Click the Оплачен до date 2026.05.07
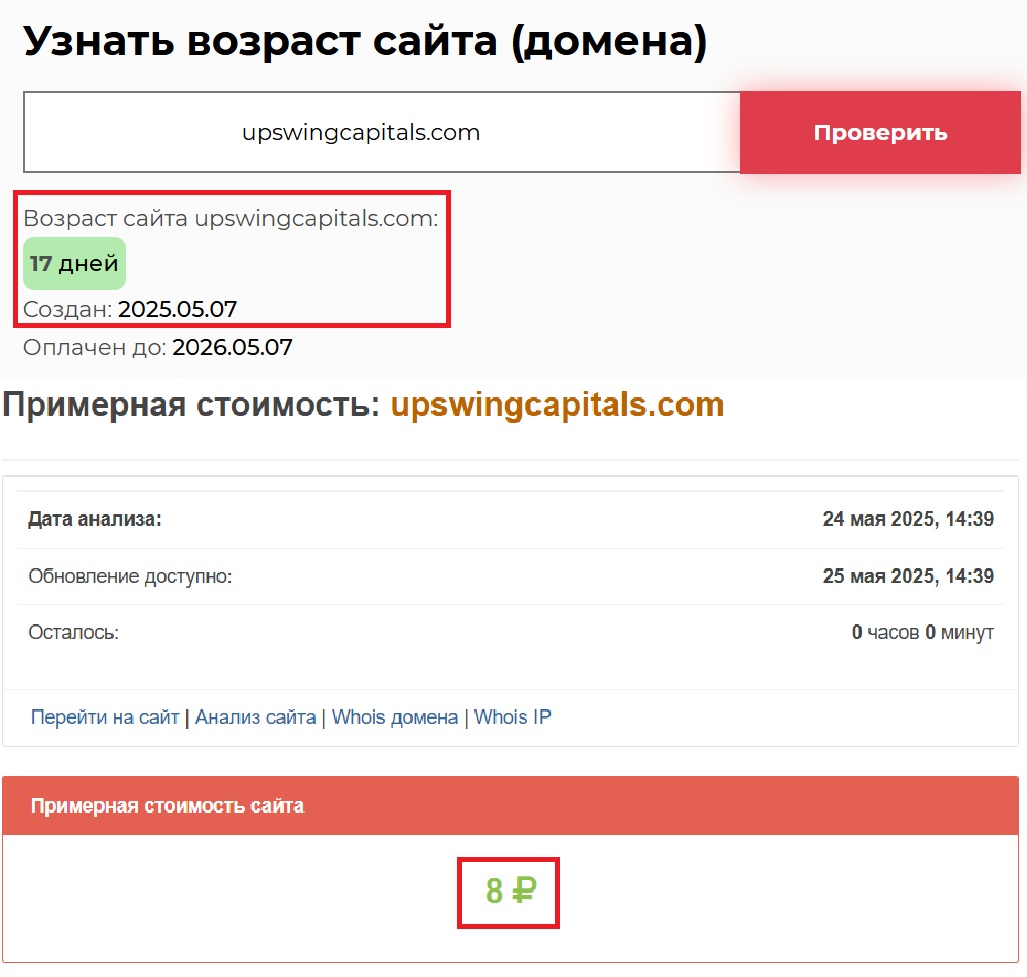This screenshot has height=977, width=1027. click(x=232, y=348)
